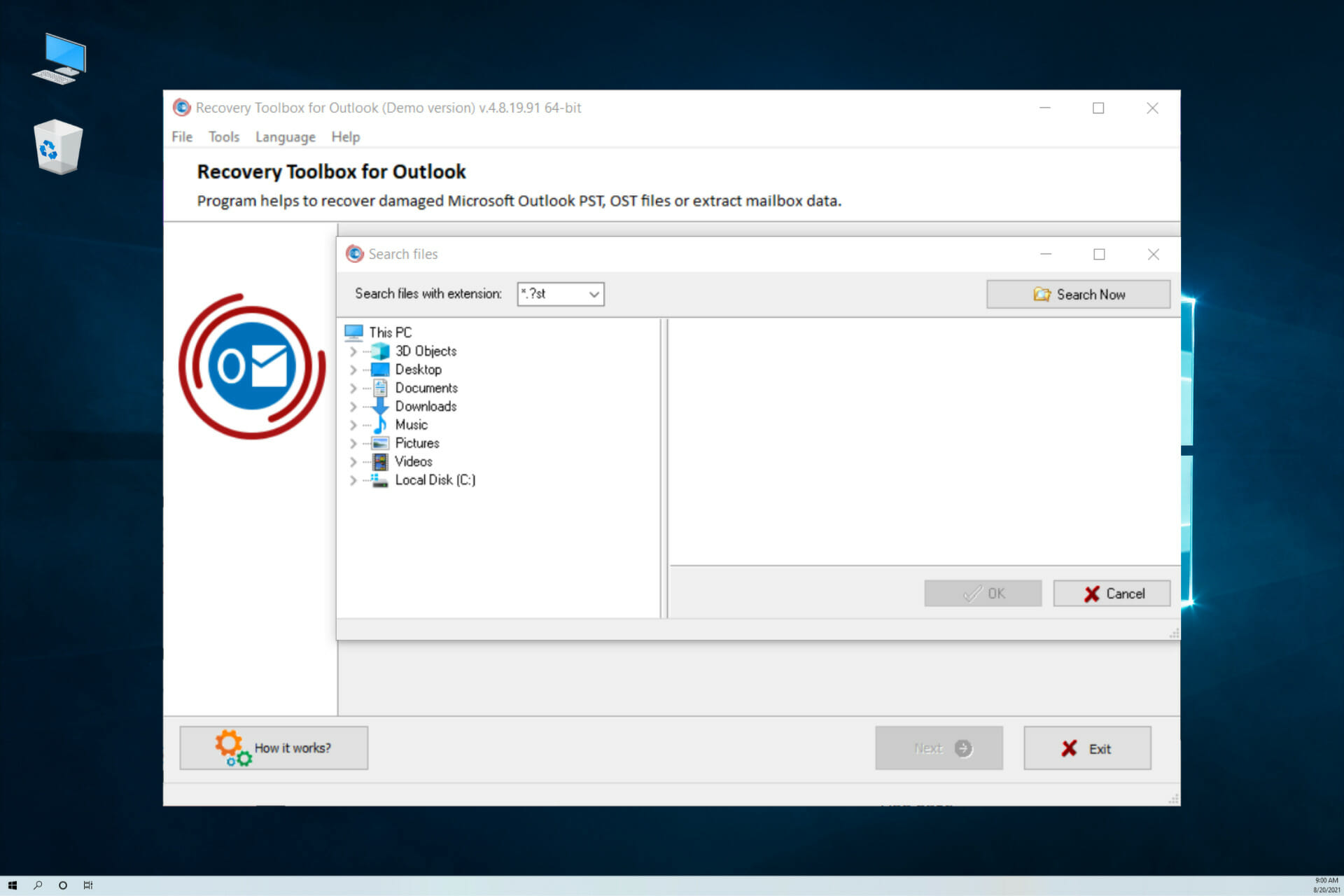Expand the Desktop tree node
This screenshot has width=1344, height=896.
tap(353, 370)
